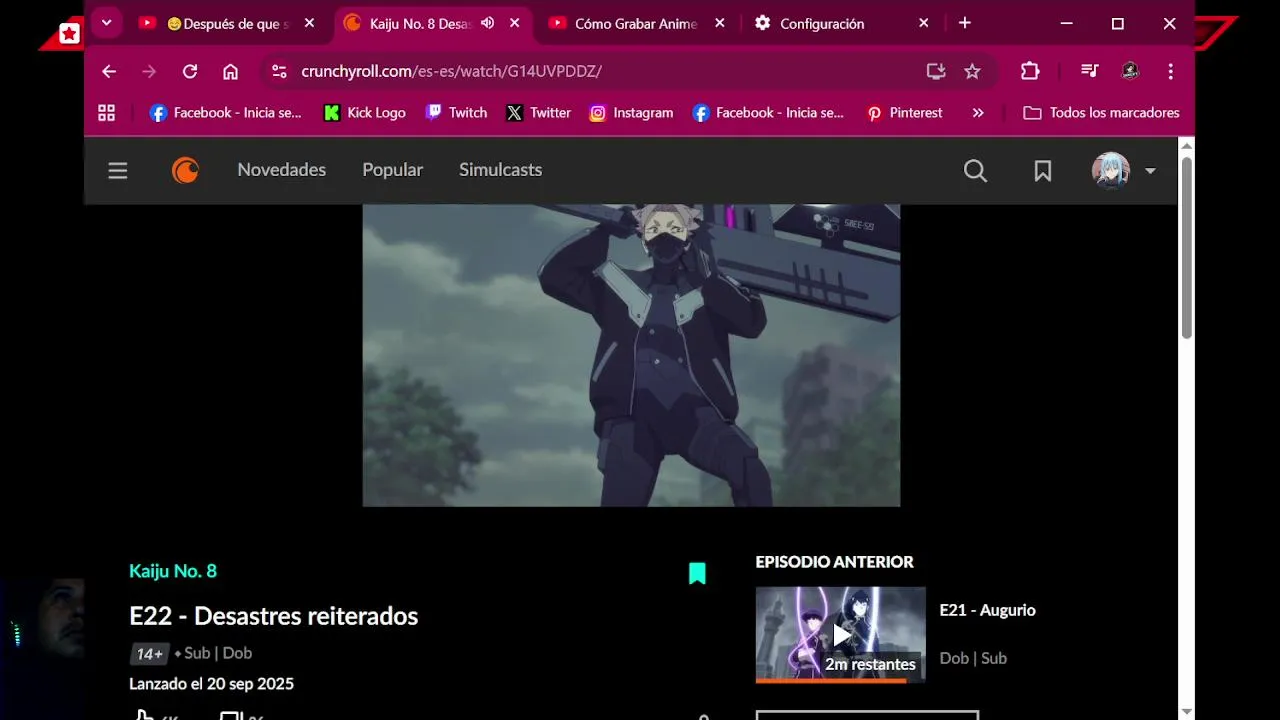Click the page vertical scrollbar thumb
The image size is (1280, 720).
1187,247
